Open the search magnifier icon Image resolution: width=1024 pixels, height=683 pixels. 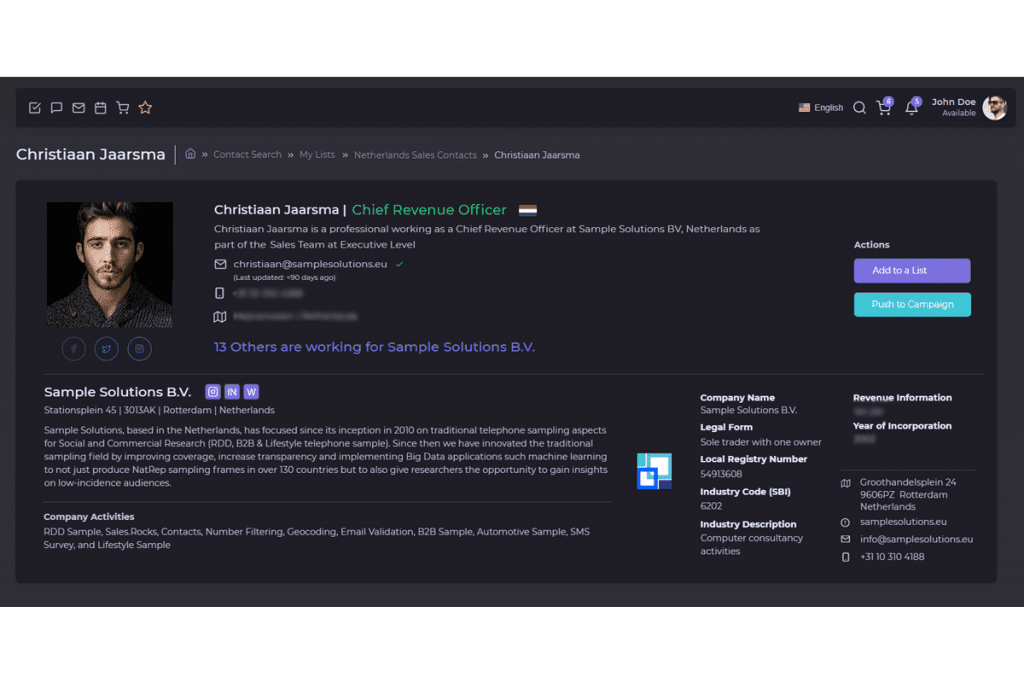859,108
